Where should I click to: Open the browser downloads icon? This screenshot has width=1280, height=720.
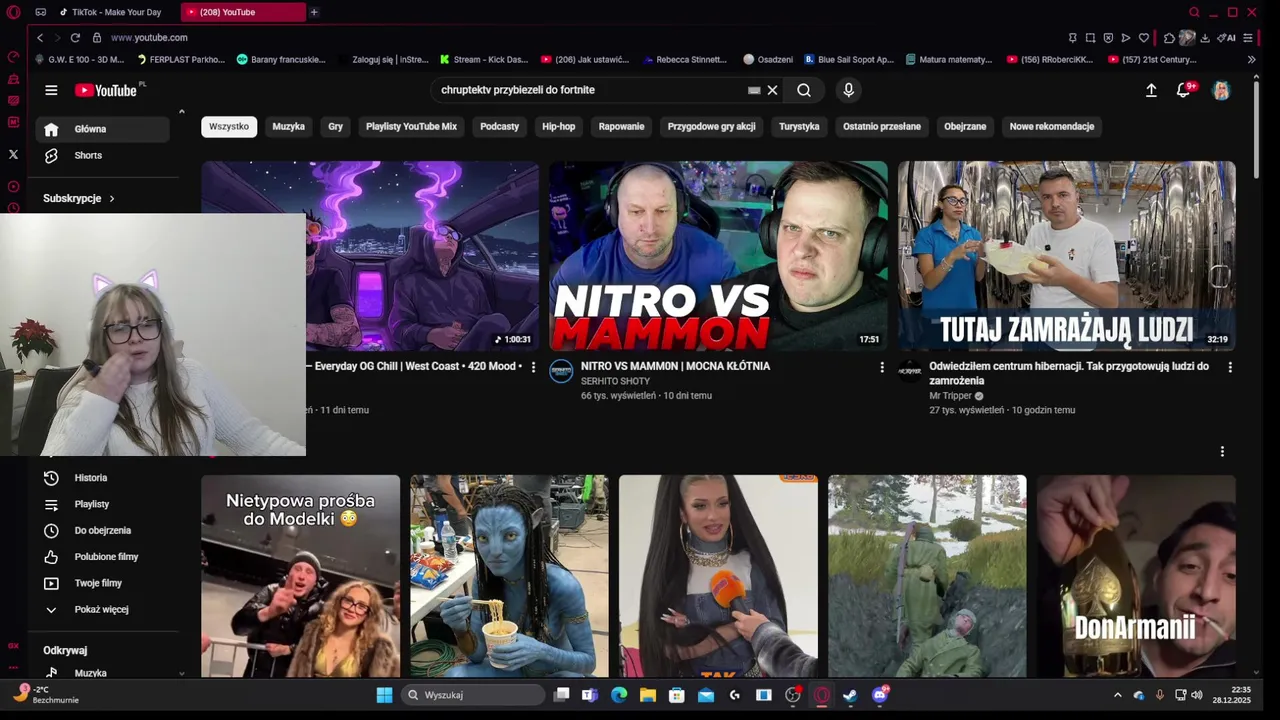coord(1205,38)
